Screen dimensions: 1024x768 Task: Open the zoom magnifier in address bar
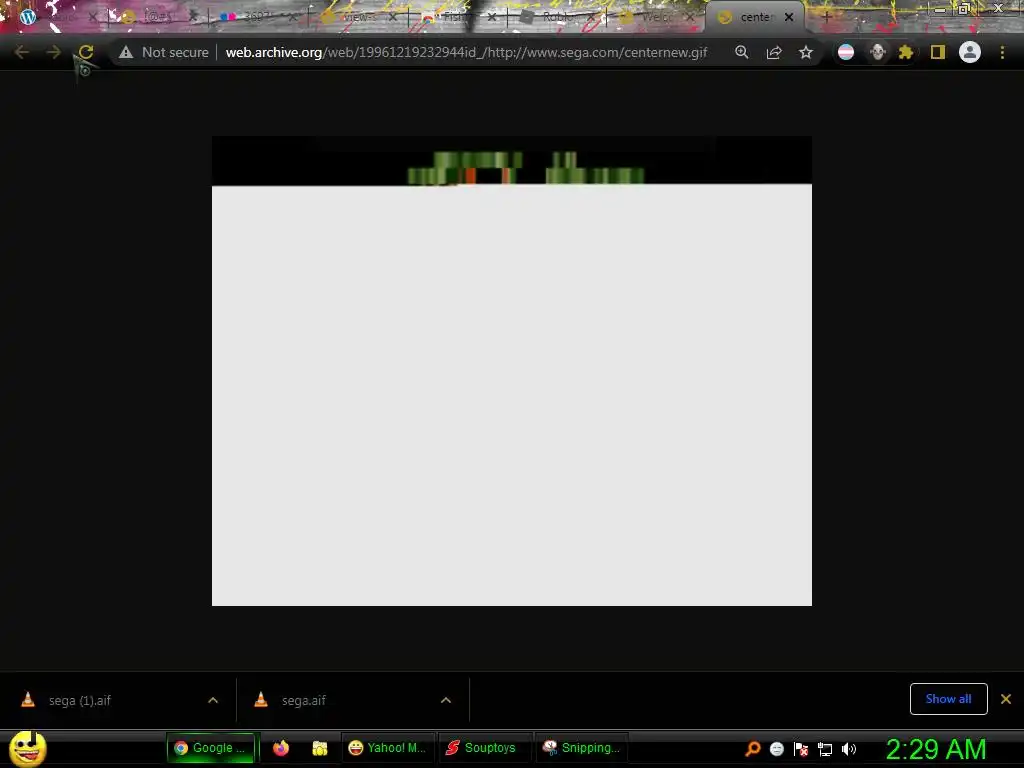click(741, 52)
